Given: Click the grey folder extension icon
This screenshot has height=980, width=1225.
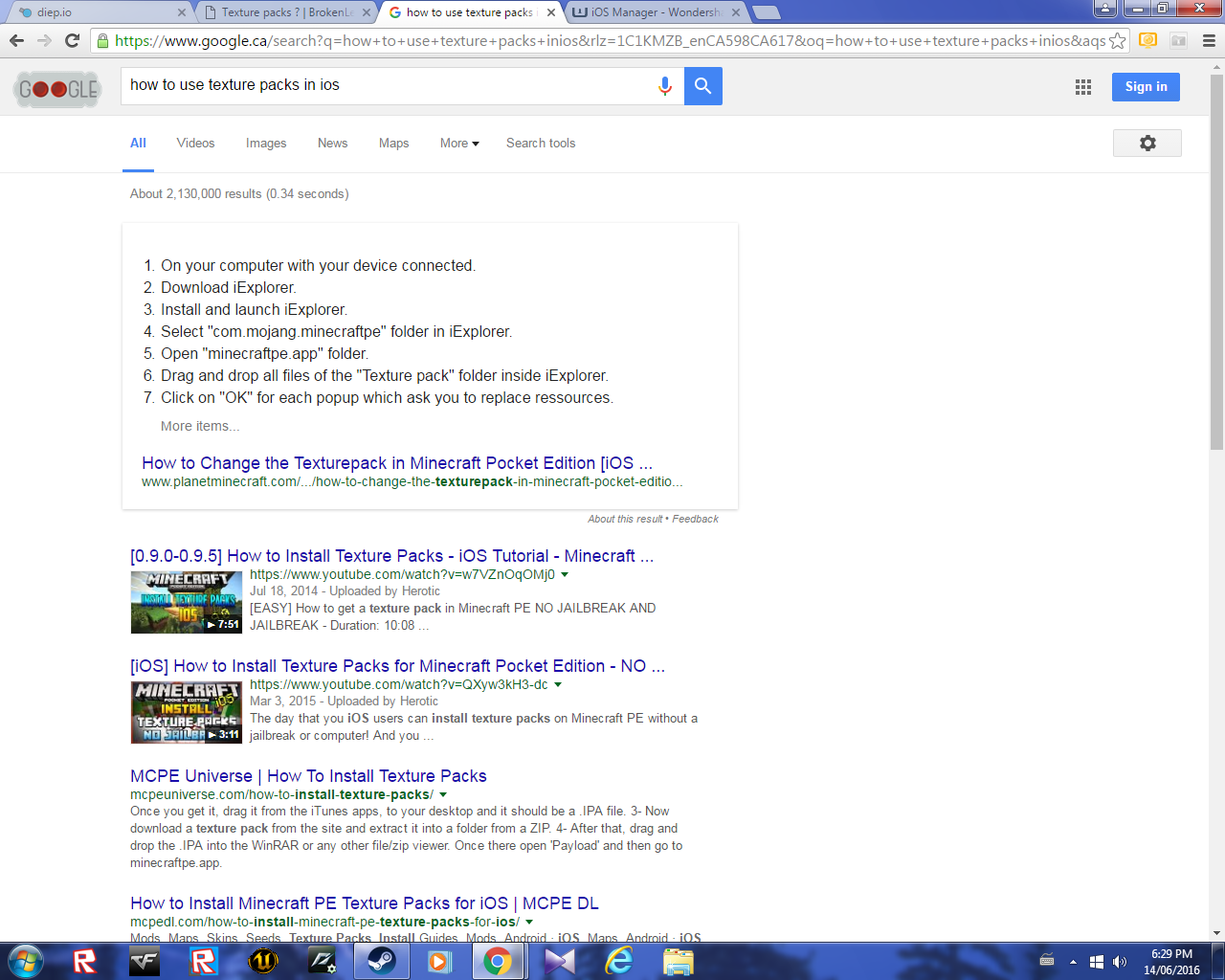Looking at the screenshot, I should [1179, 40].
